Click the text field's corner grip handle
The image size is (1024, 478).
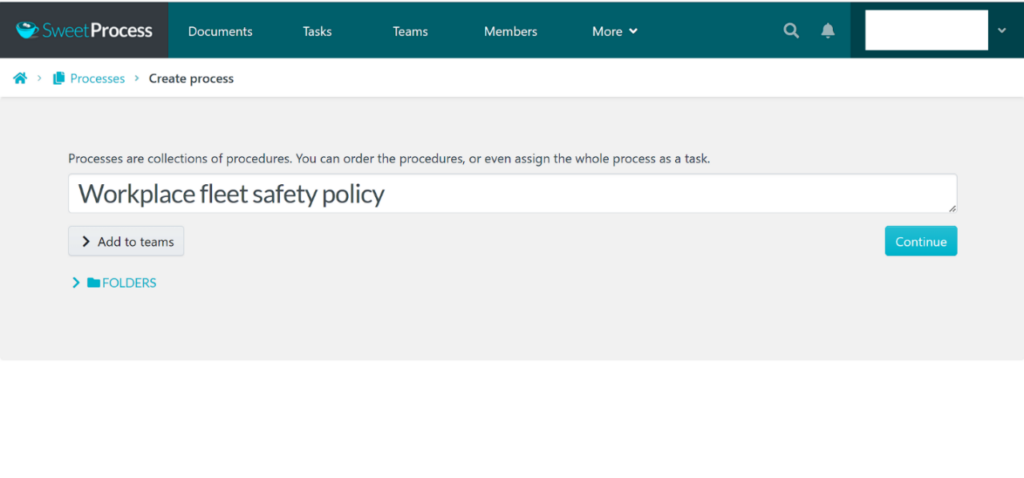952,208
